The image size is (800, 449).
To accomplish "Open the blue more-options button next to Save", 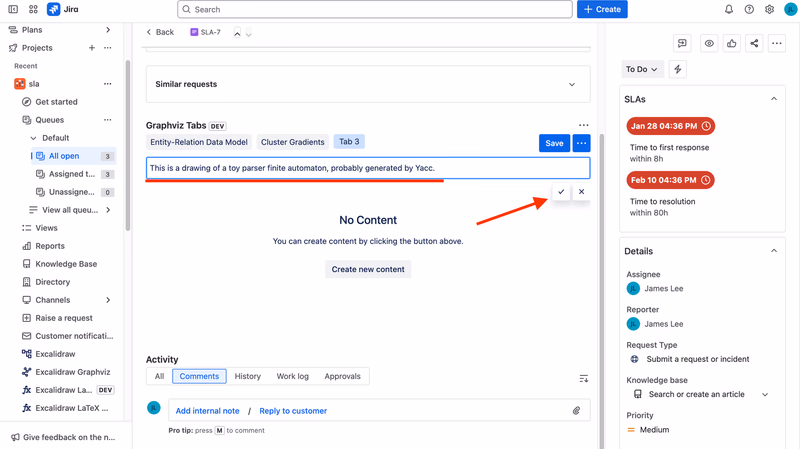I will click(x=582, y=143).
